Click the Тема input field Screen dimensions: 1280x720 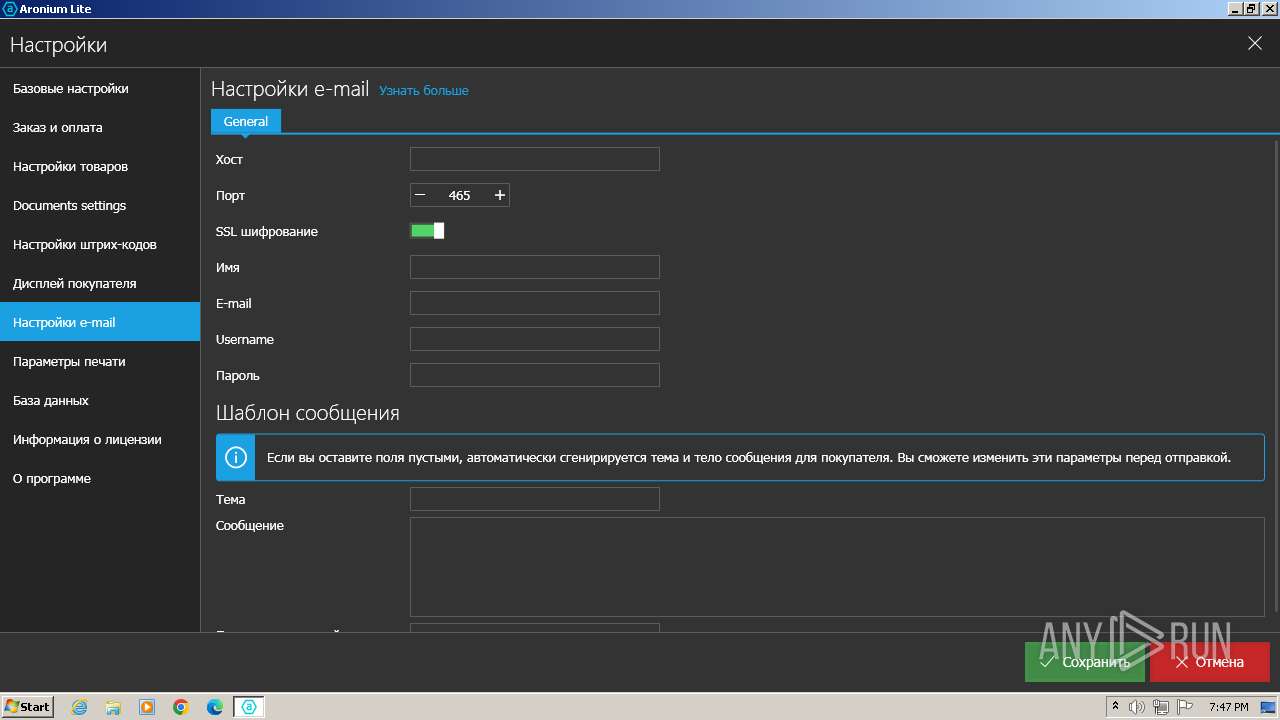(535, 499)
